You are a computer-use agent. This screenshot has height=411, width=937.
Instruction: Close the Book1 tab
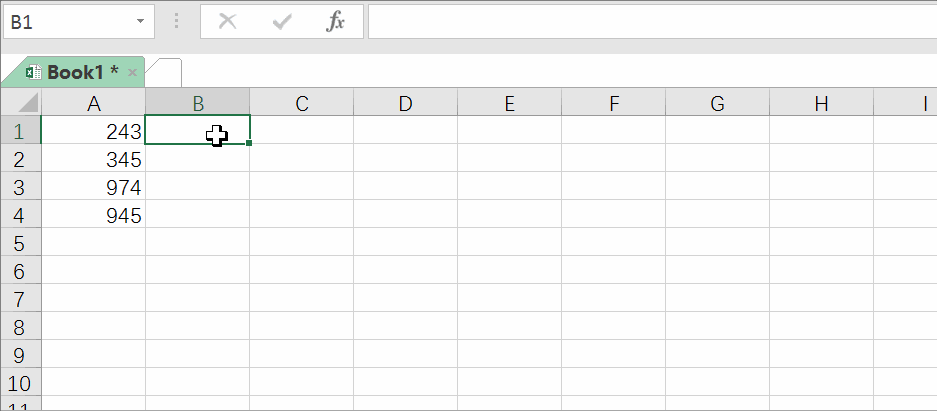(133, 73)
